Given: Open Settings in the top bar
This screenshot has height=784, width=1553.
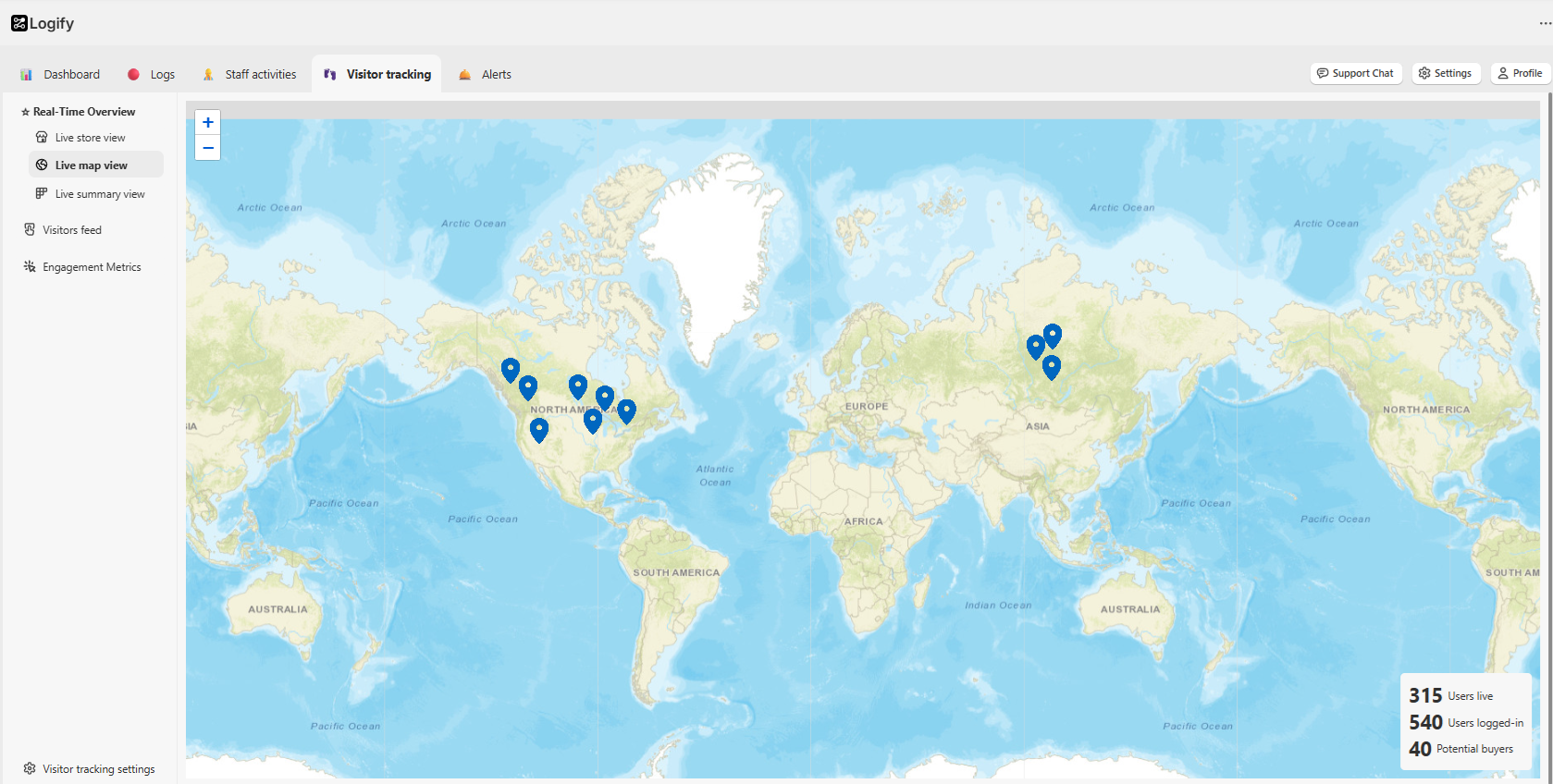Looking at the screenshot, I should pos(1446,73).
